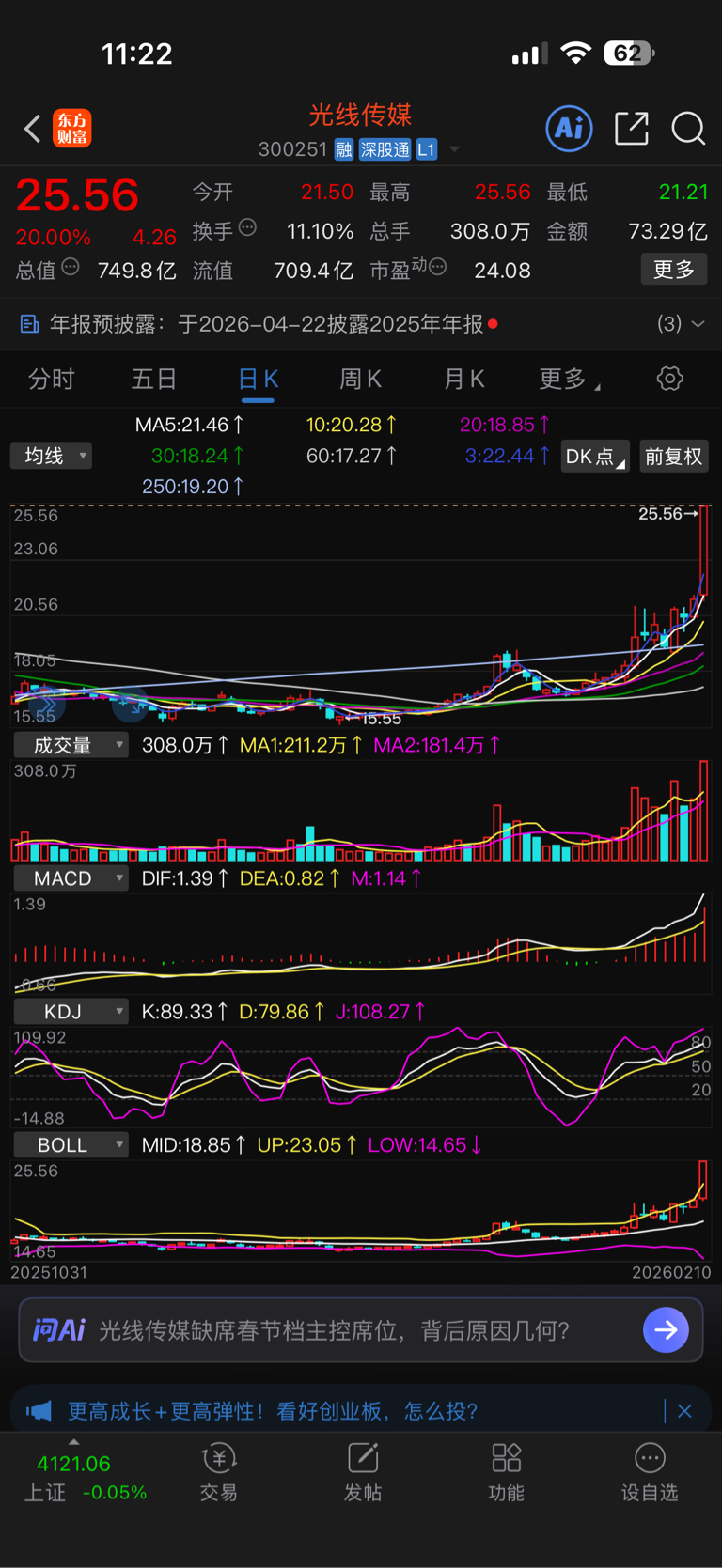Tap the 融 margin badge
Image resolution: width=722 pixels, height=1568 pixels.
pyautogui.click(x=343, y=149)
